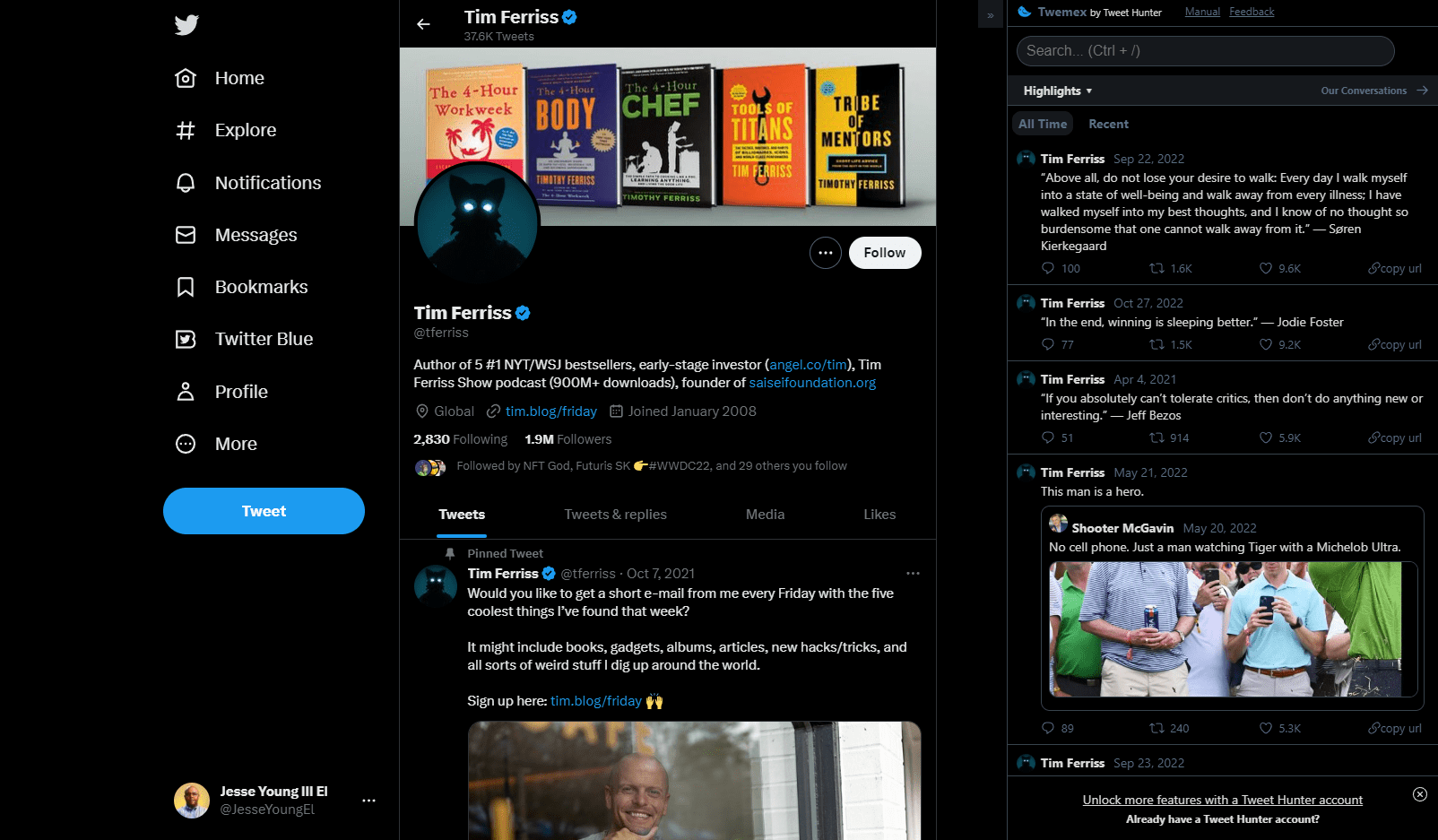Expand the Highlights dropdown in Twemex
This screenshot has height=840, width=1438.
1058,91
